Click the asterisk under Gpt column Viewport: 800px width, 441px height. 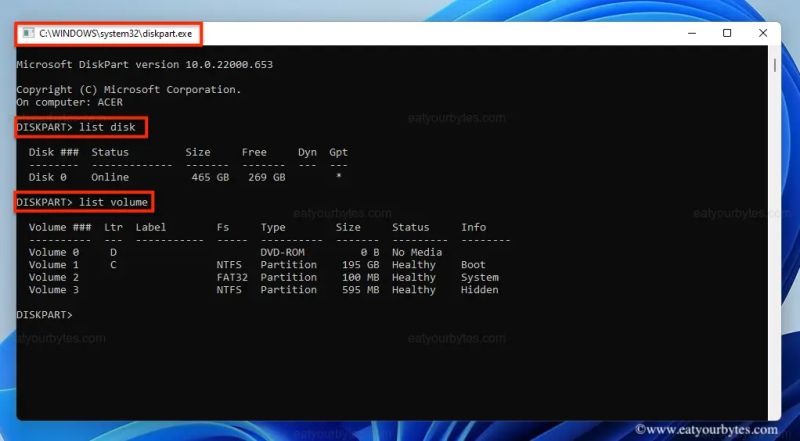[338, 176]
